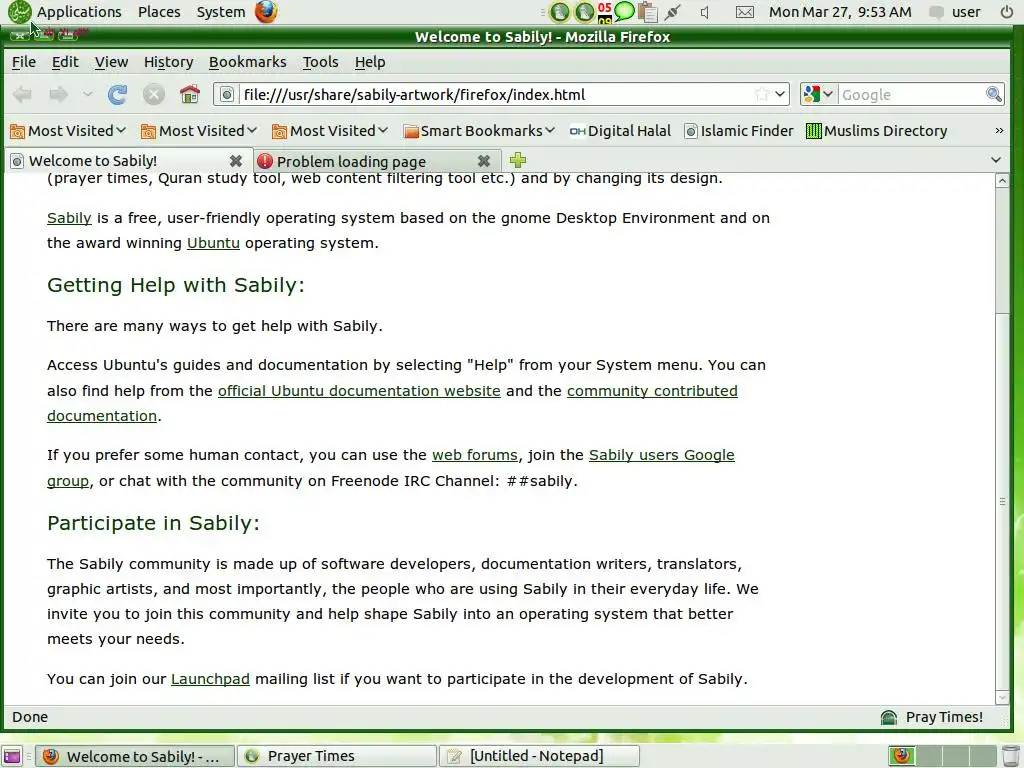Open the Digital Halal bookmark
This screenshot has height=768, width=1024.
pos(620,131)
